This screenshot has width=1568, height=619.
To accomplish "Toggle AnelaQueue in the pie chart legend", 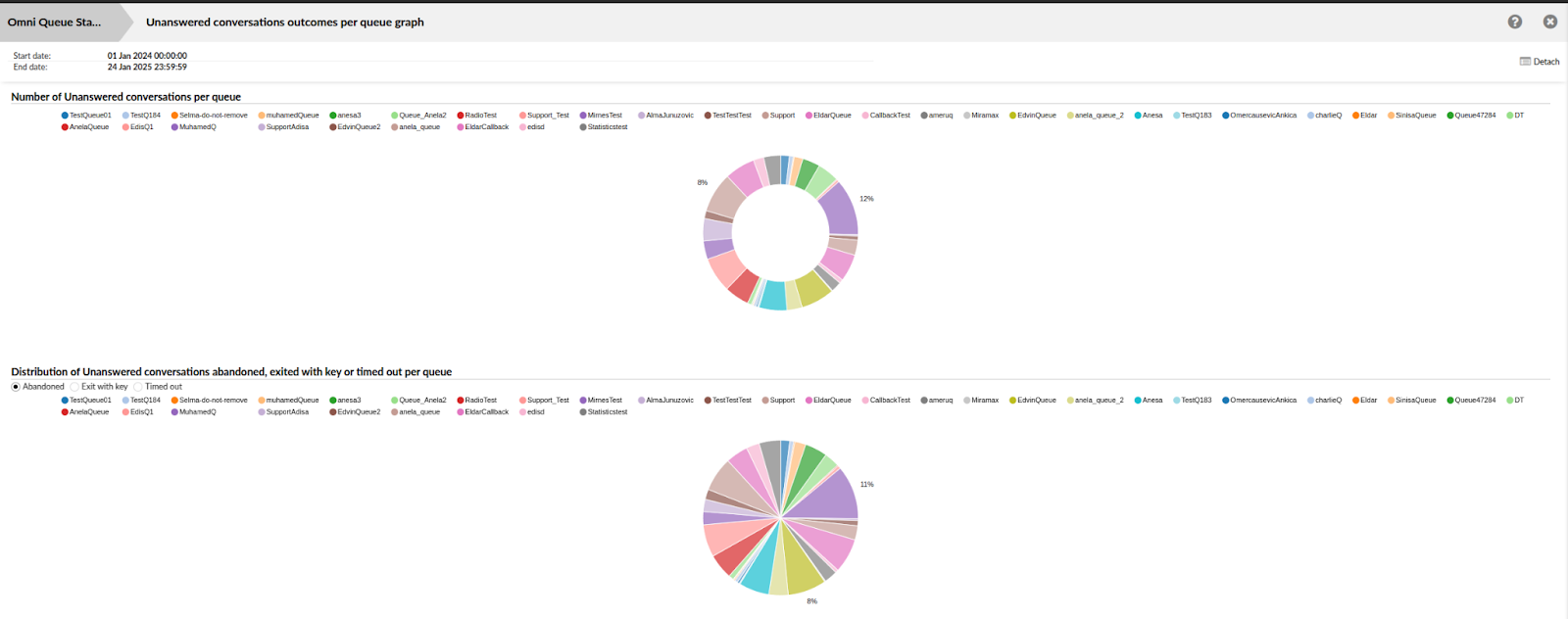I will (85, 412).
